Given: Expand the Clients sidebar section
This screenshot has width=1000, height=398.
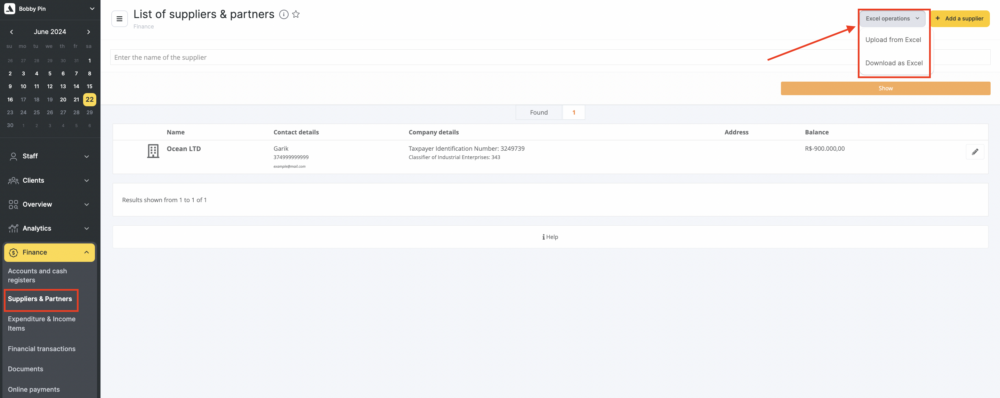Looking at the screenshot, I should [50, 181].
